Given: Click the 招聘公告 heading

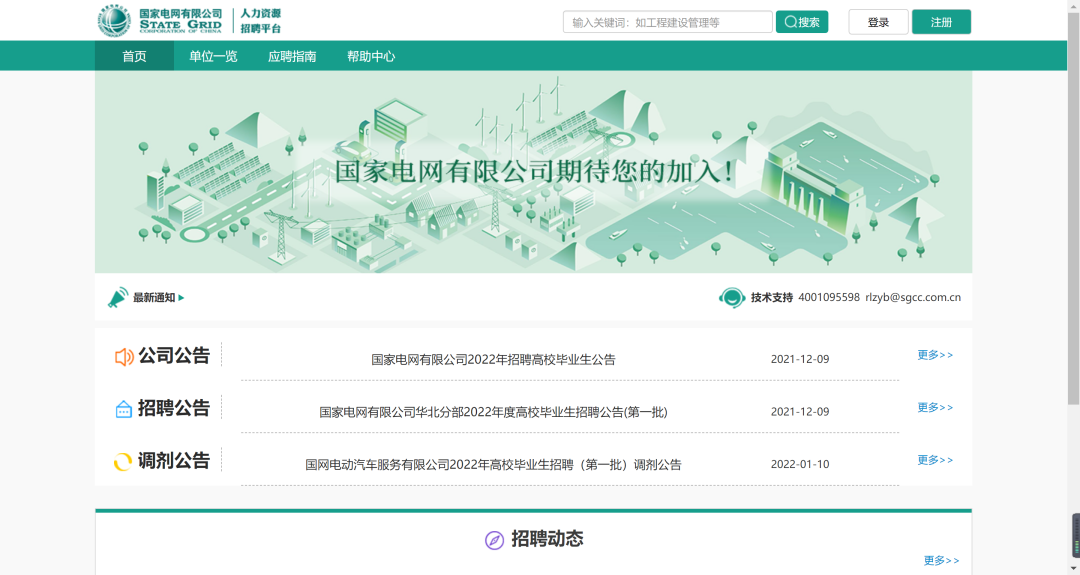Looking at the screenshot, I should 174,408.
